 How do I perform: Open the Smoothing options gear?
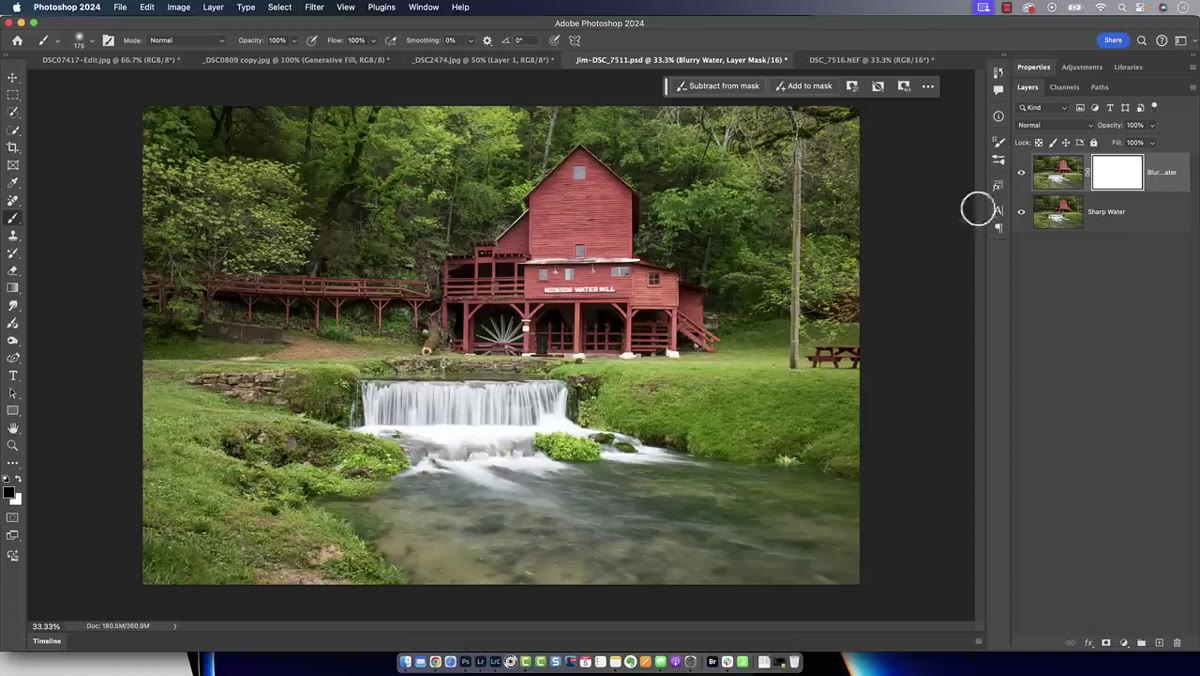coord(487,41)
